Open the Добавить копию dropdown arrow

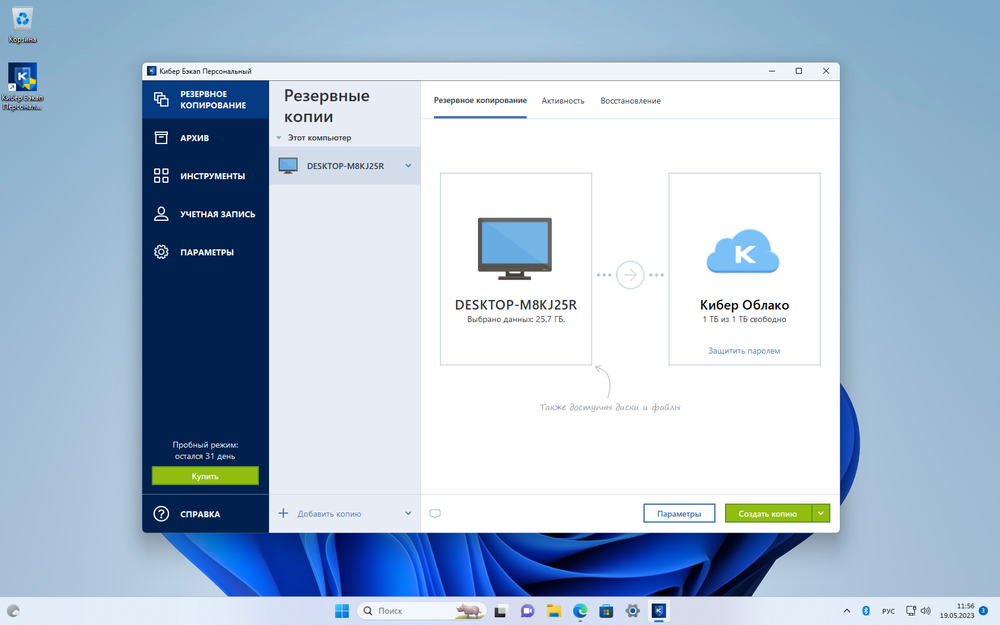tap(408, 513)
